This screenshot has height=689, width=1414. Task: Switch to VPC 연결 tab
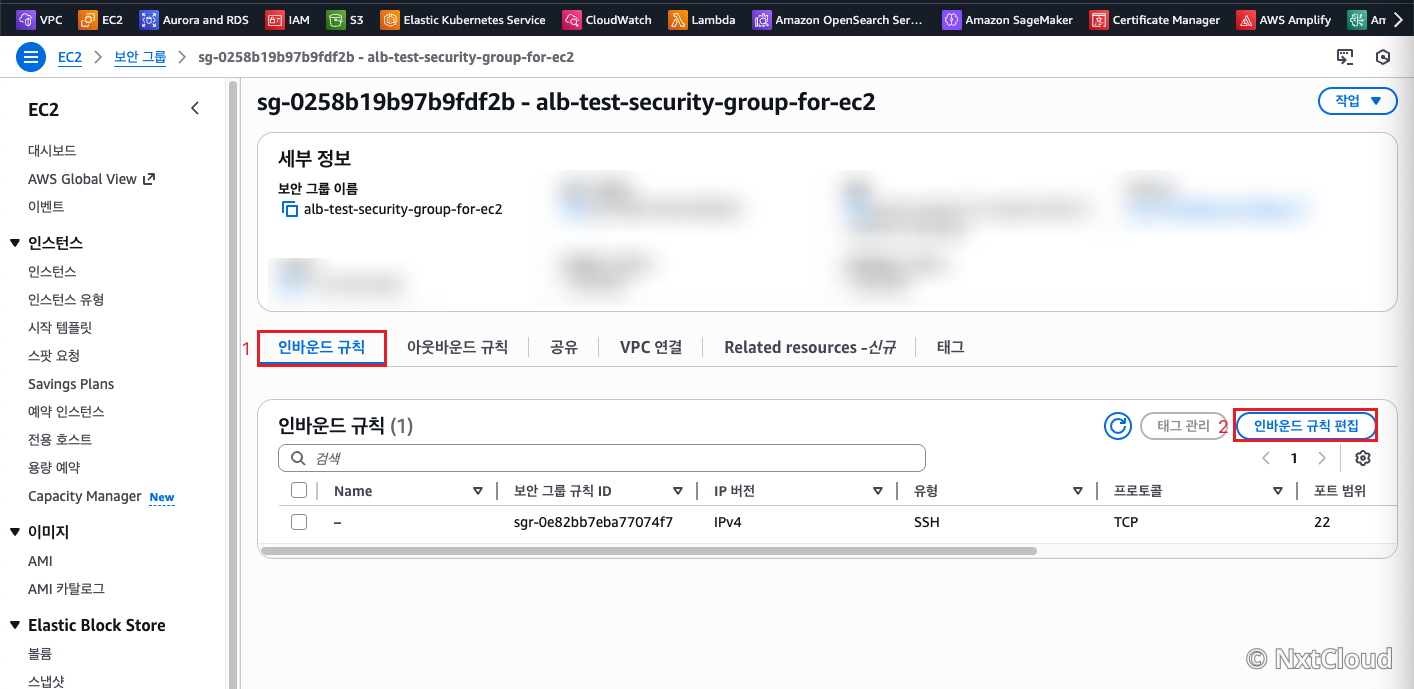pos(651,348)
